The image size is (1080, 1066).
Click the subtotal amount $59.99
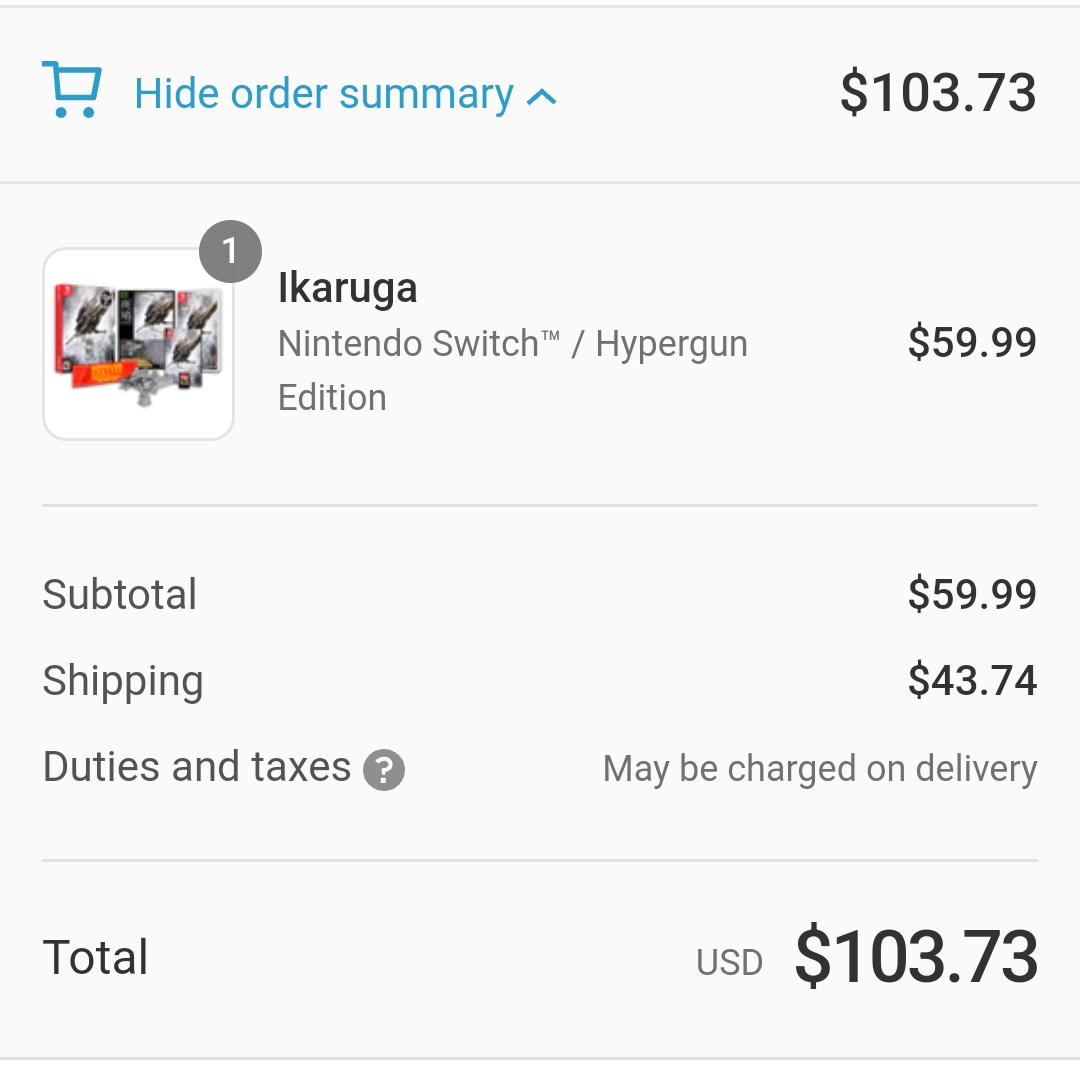(971, 595)
